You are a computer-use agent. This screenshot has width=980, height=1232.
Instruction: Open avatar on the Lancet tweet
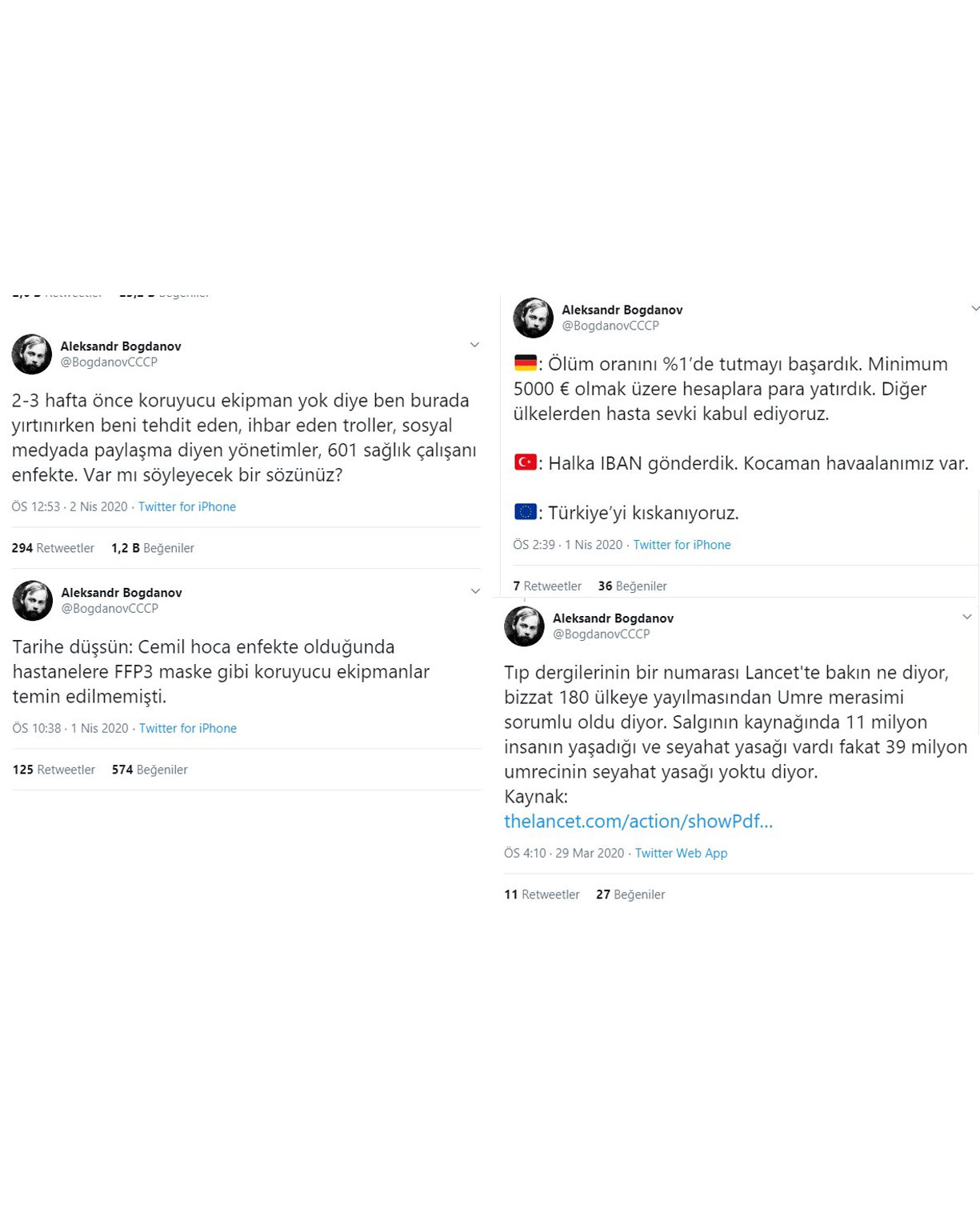(x=524, y=626)
